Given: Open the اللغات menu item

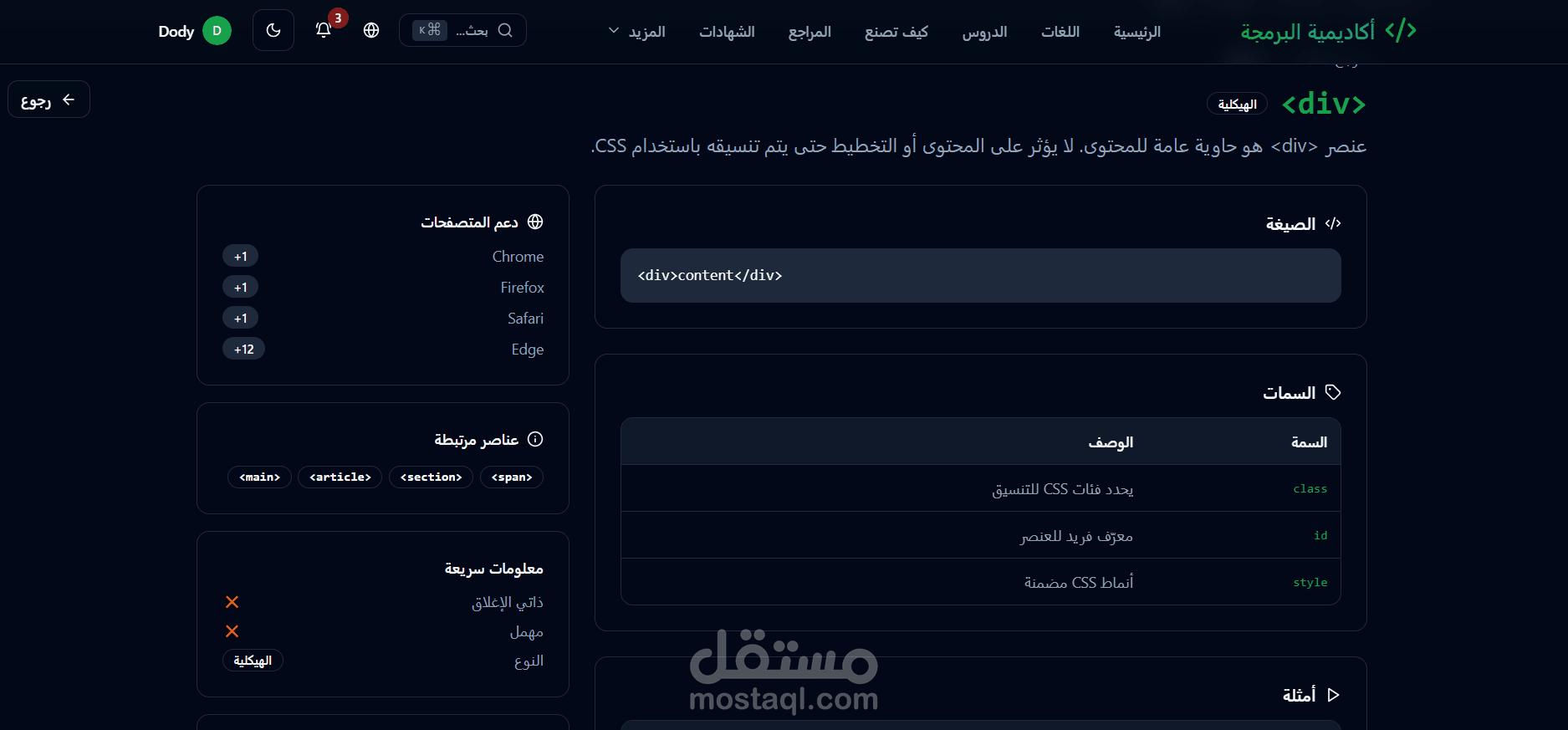Looking at the screenshot, I should pos(1060,32).
